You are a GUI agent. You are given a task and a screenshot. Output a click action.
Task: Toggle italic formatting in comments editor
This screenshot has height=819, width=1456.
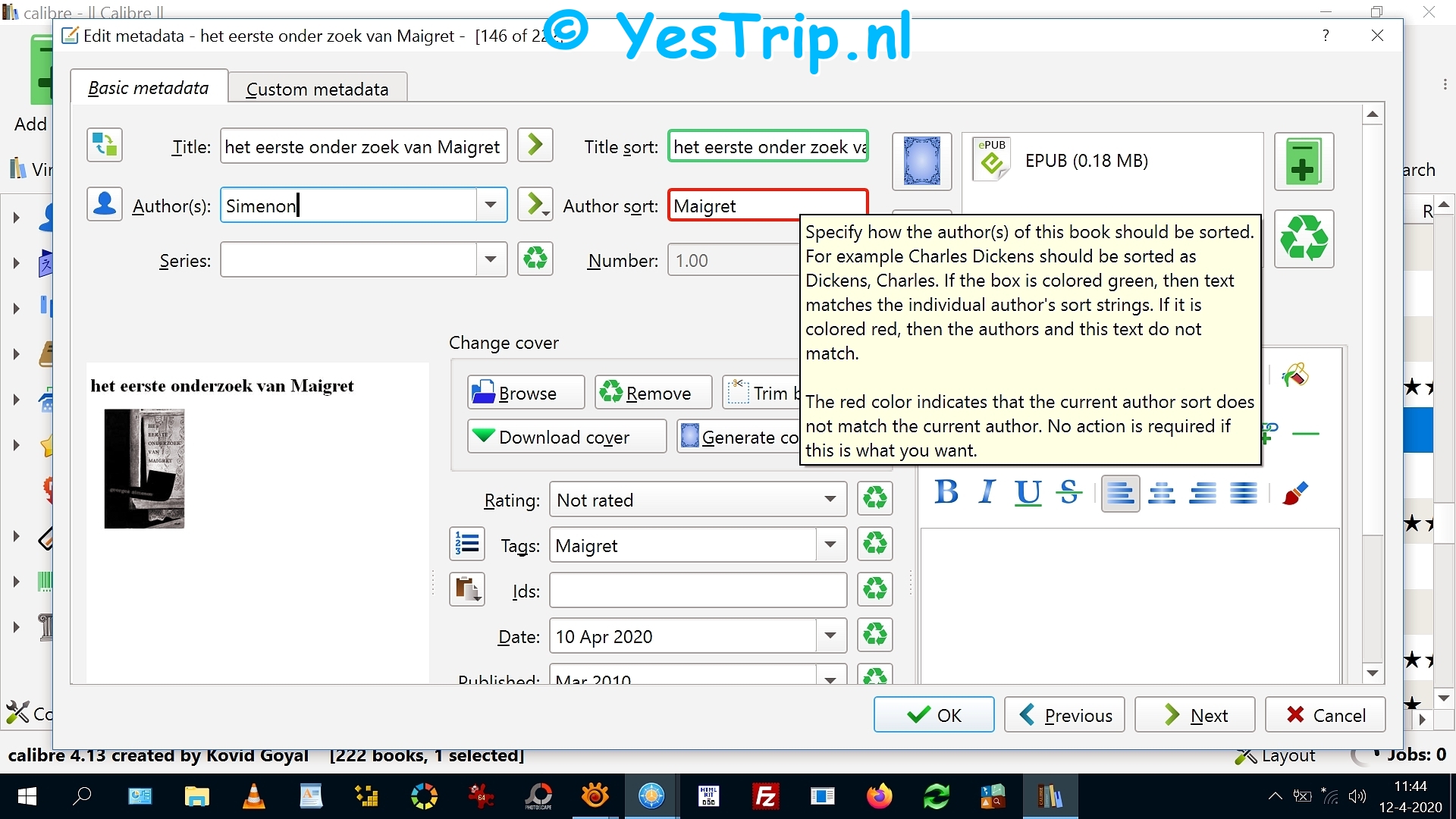pos(987,493)
